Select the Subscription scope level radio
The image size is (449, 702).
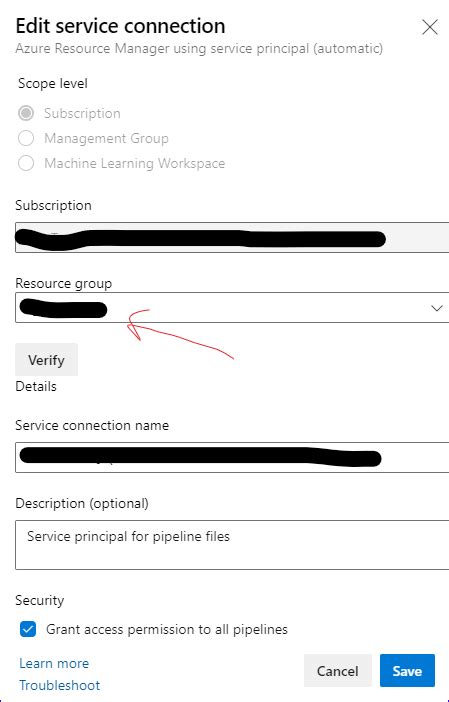click(26, 113)
